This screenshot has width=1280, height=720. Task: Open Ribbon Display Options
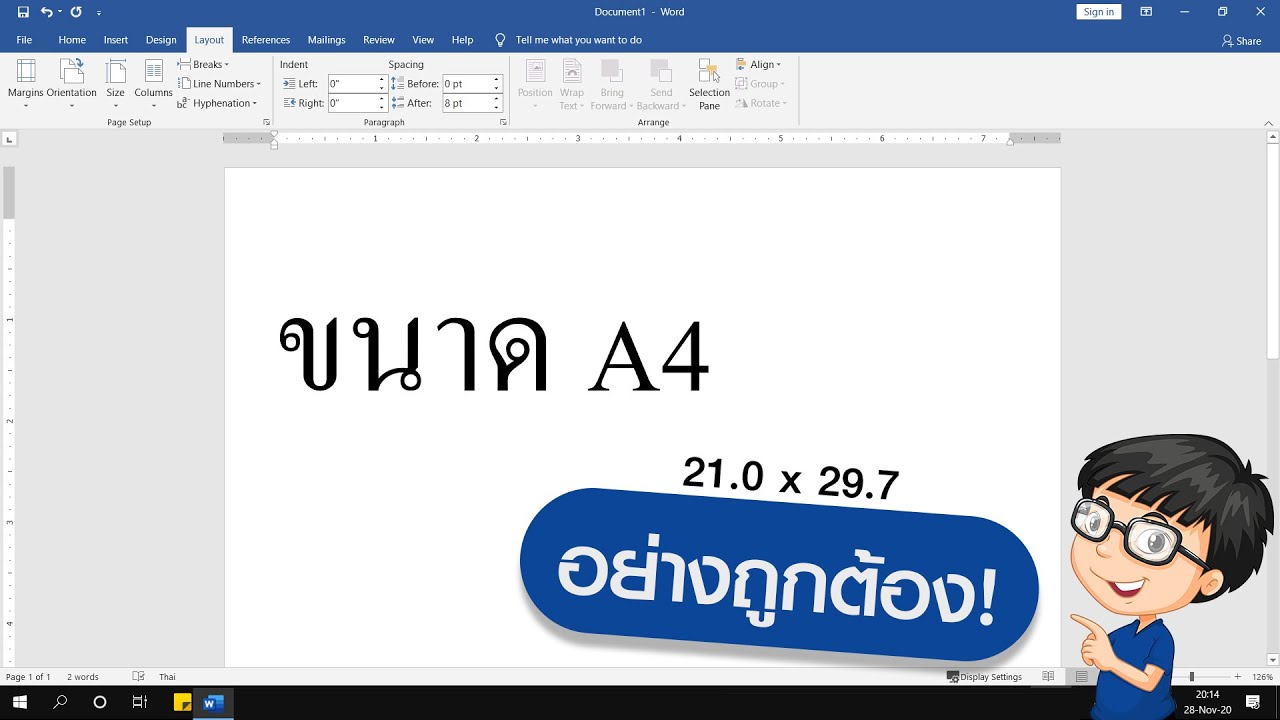(1146, 12)
